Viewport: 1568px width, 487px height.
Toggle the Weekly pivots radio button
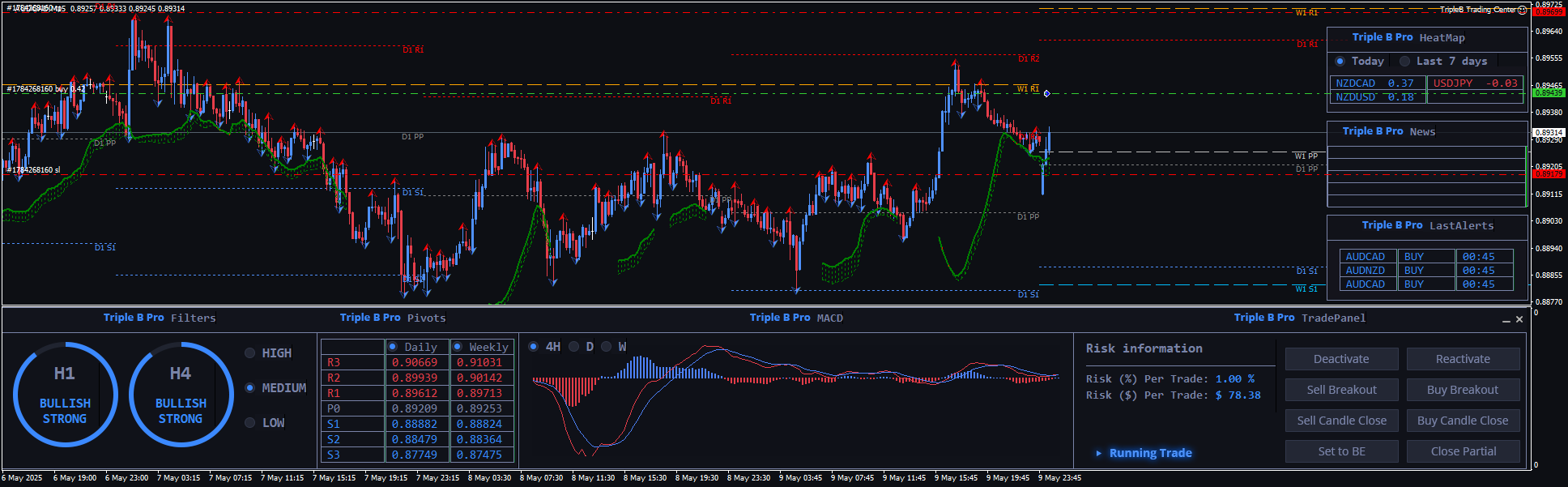(x=458, y=347)
